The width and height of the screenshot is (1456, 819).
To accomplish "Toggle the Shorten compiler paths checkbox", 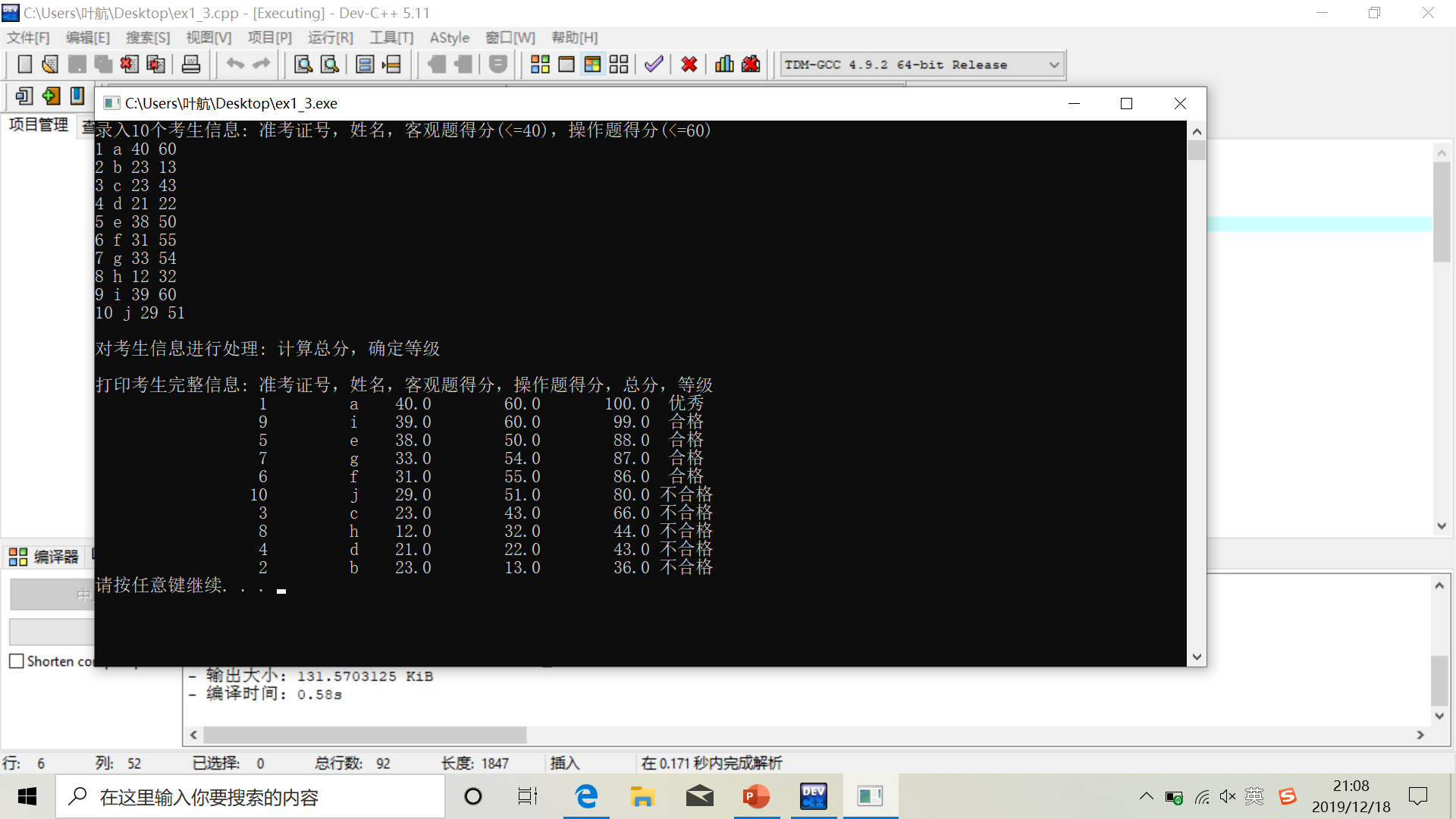I will pyautogui.click(x=17, y=661).
